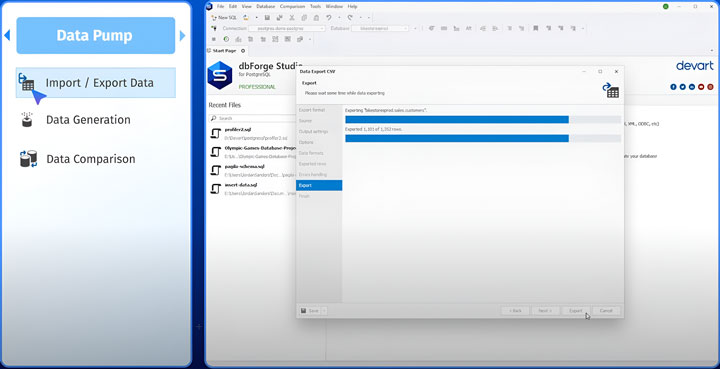This screenshot has width=720, height=369.
Task: Open the Comparison menu
Action: click(x=292, y=6)
